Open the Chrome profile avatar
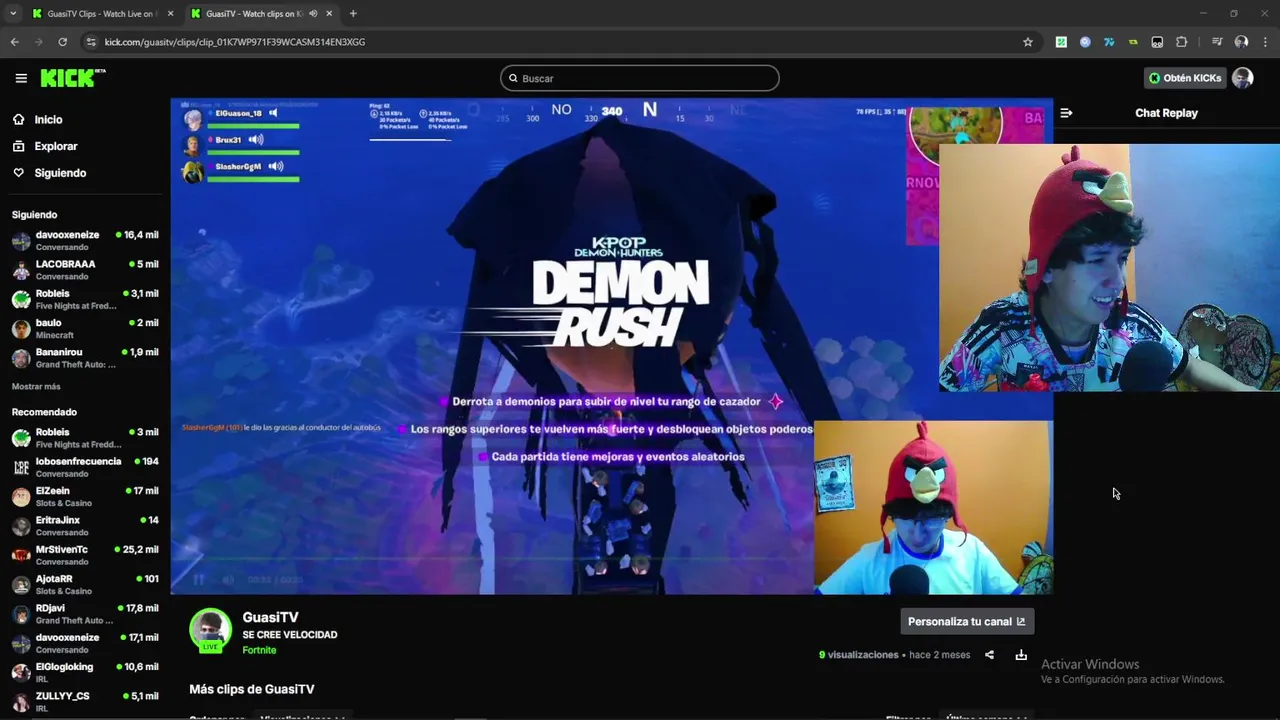The image size is (1280, 720). 1241,42
